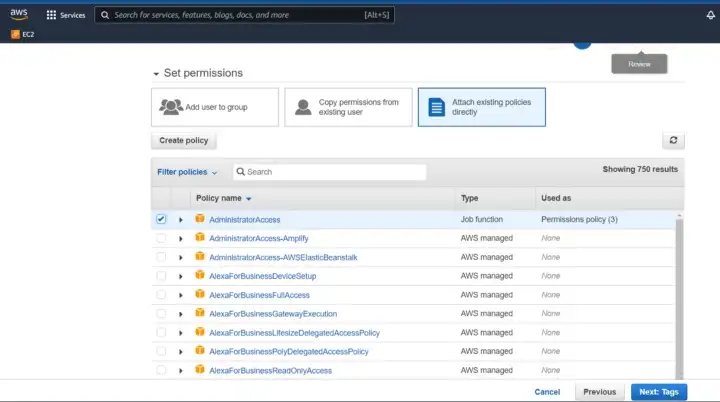This screenshot has width=720, height=402.
Task: Select Attach existing policies directly option
Action: tap(481, 107)
